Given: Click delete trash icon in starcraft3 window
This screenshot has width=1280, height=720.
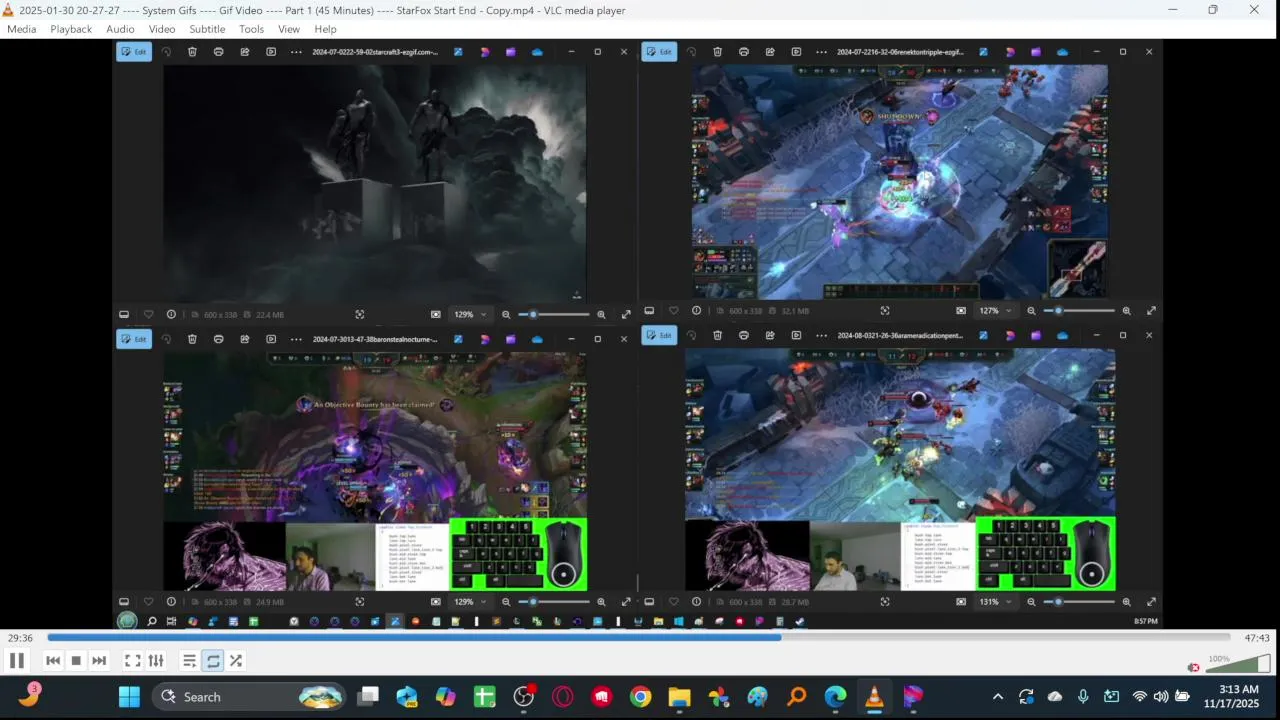Looking at the screenshot, I should 192,52.
